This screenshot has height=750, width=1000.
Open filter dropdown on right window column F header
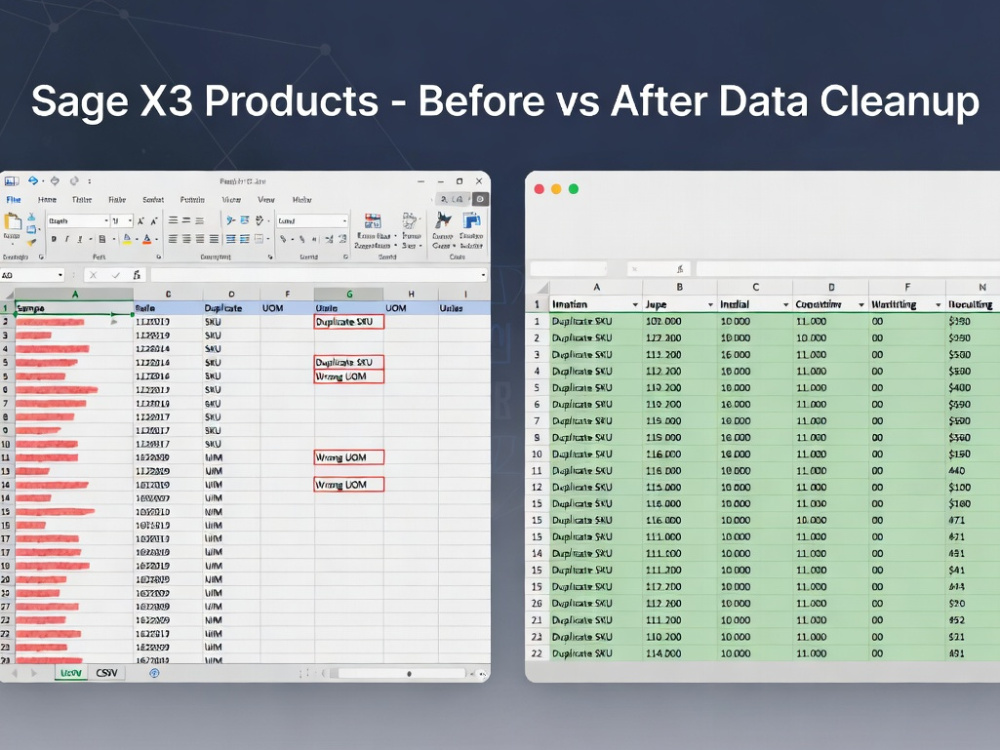tap(938, 305)
